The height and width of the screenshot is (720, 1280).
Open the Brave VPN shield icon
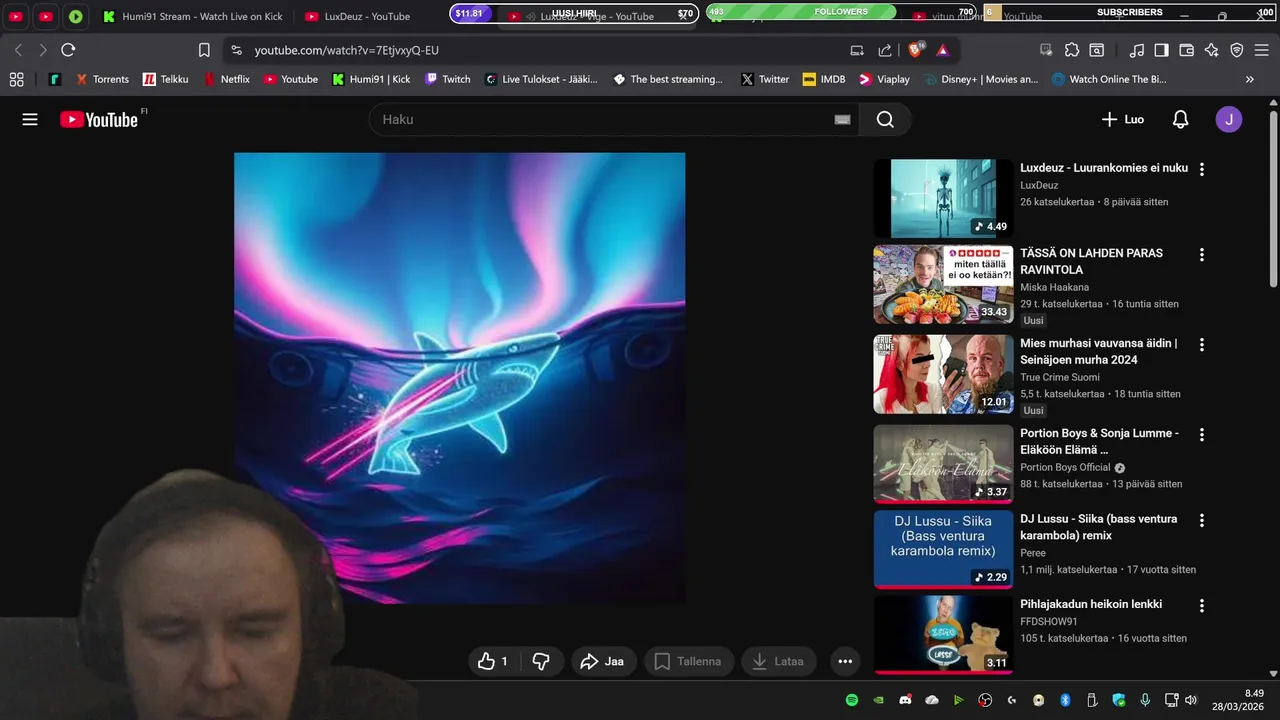point(1237,50)
